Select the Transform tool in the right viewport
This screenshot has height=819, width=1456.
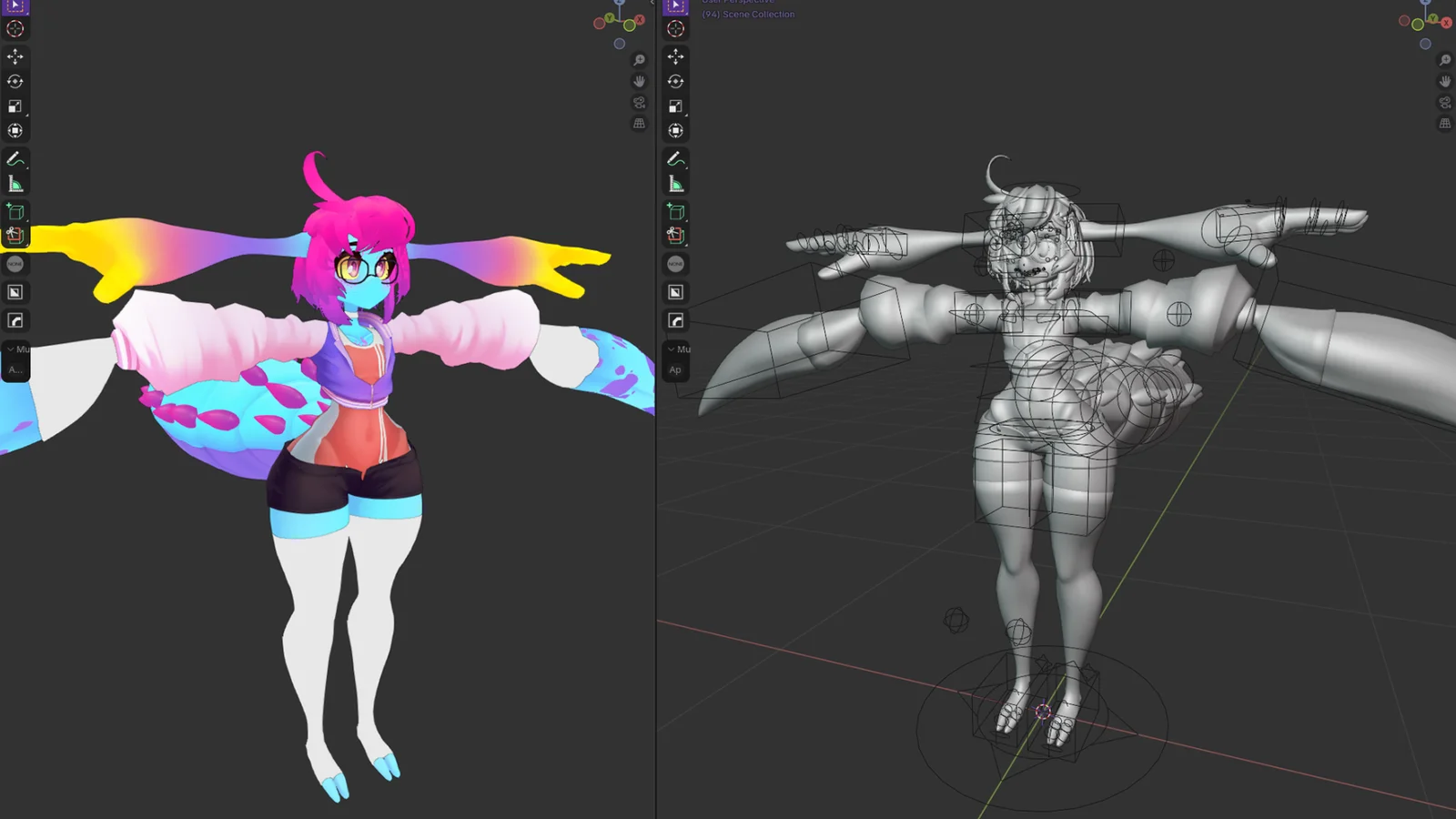[675, 131]
